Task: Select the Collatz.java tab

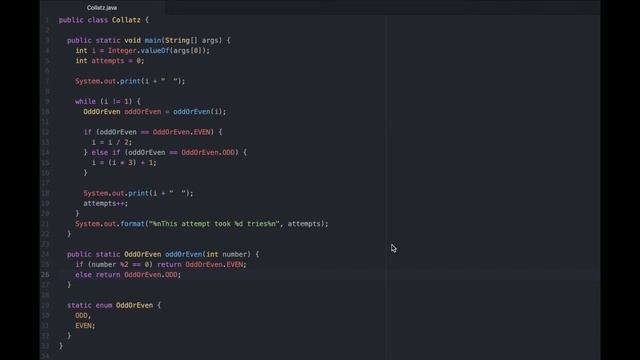Action: click(x=102, y=7)
